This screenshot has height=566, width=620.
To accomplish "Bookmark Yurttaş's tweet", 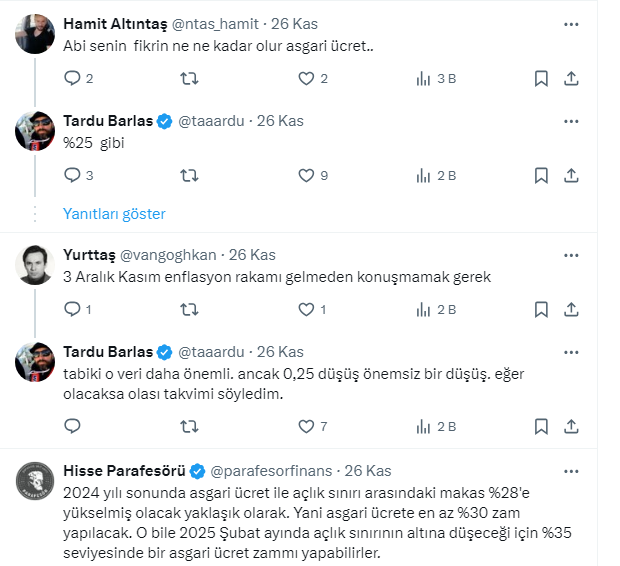I will [541, 310].
